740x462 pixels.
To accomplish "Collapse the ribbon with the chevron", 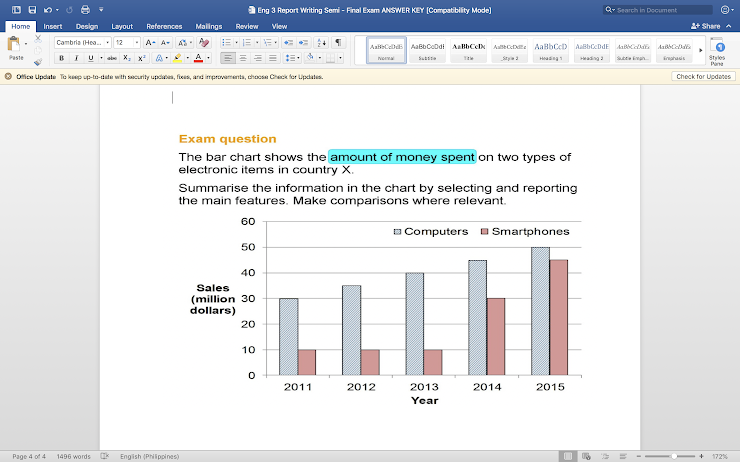I will pyautogui.click(x=729, y=26).
